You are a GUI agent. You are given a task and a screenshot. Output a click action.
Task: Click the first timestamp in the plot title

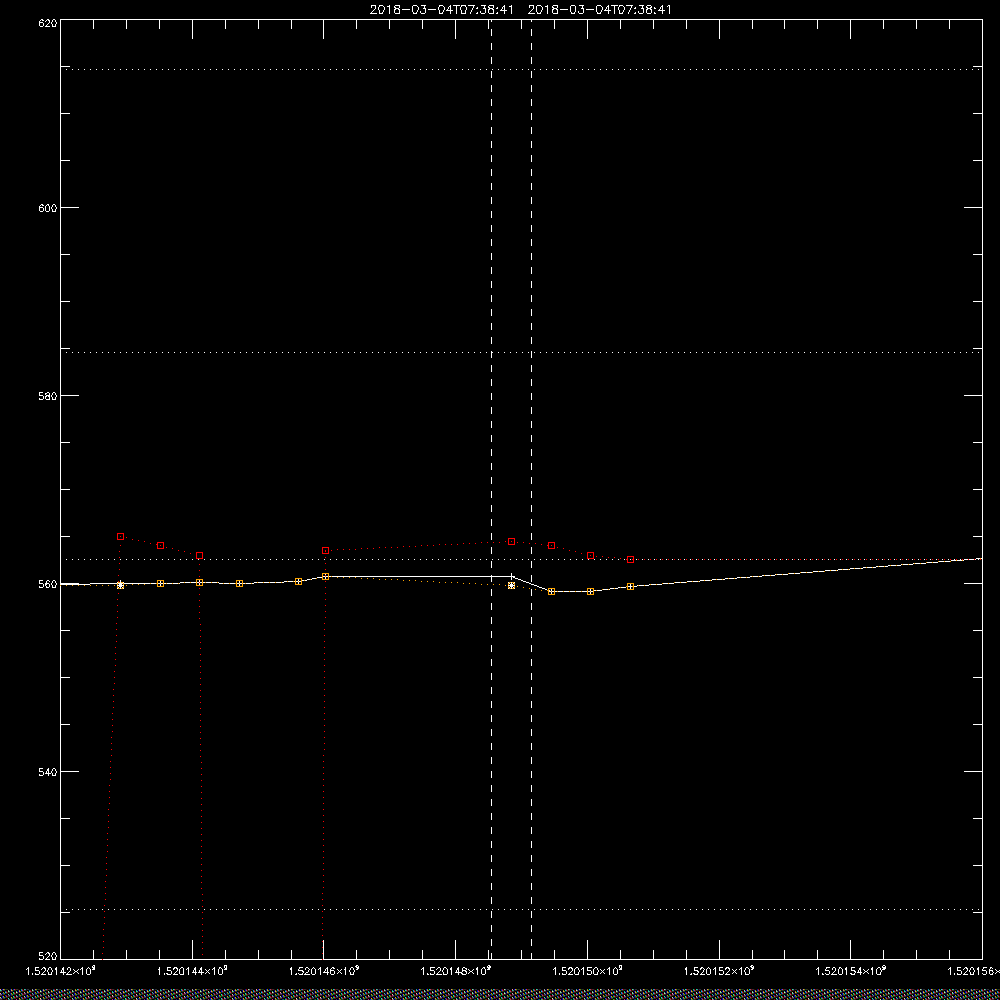click(x=441, y=10)
